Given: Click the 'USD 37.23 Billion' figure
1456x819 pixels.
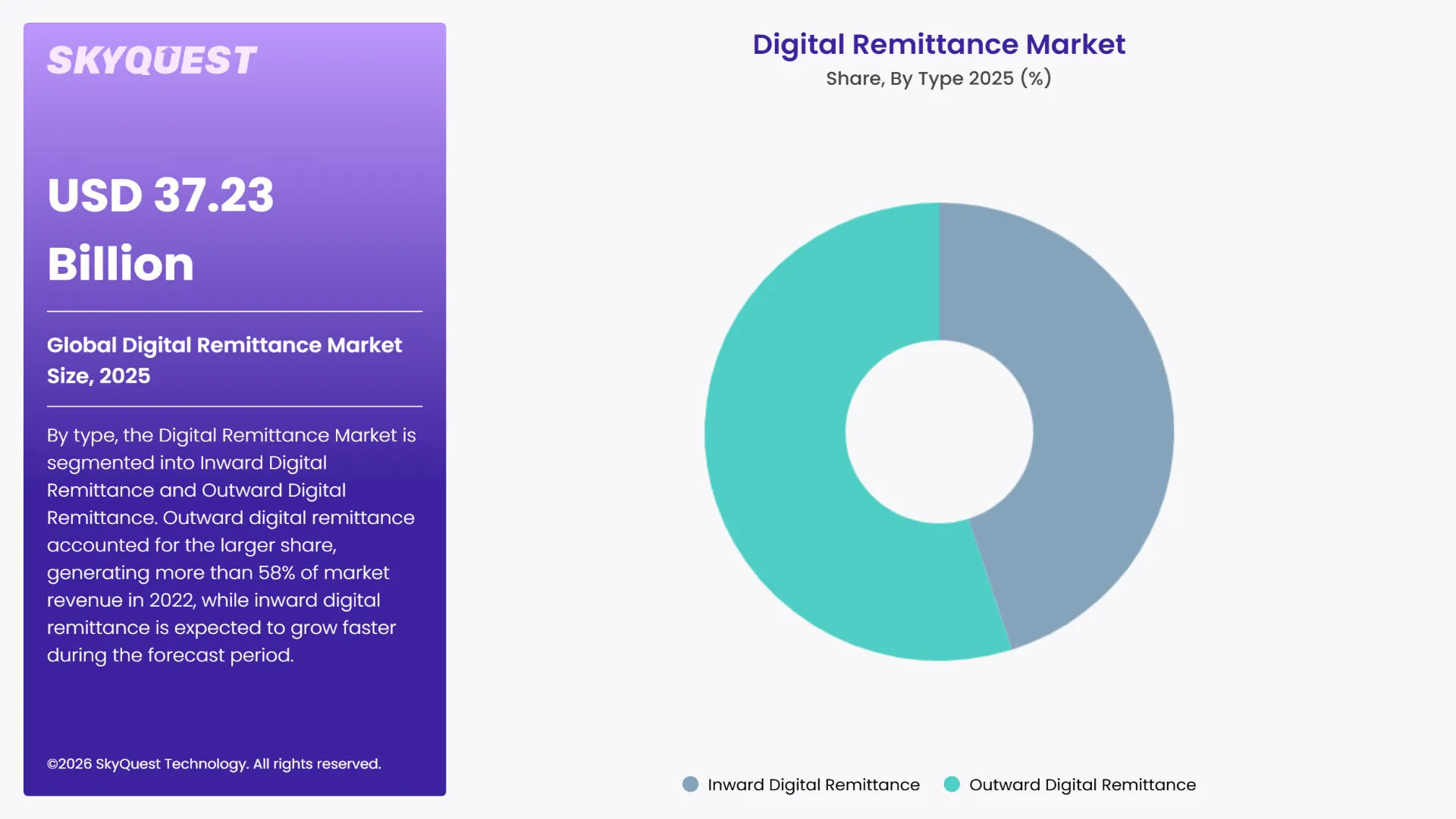Looking at the screenshot, I should pos(161,229).
